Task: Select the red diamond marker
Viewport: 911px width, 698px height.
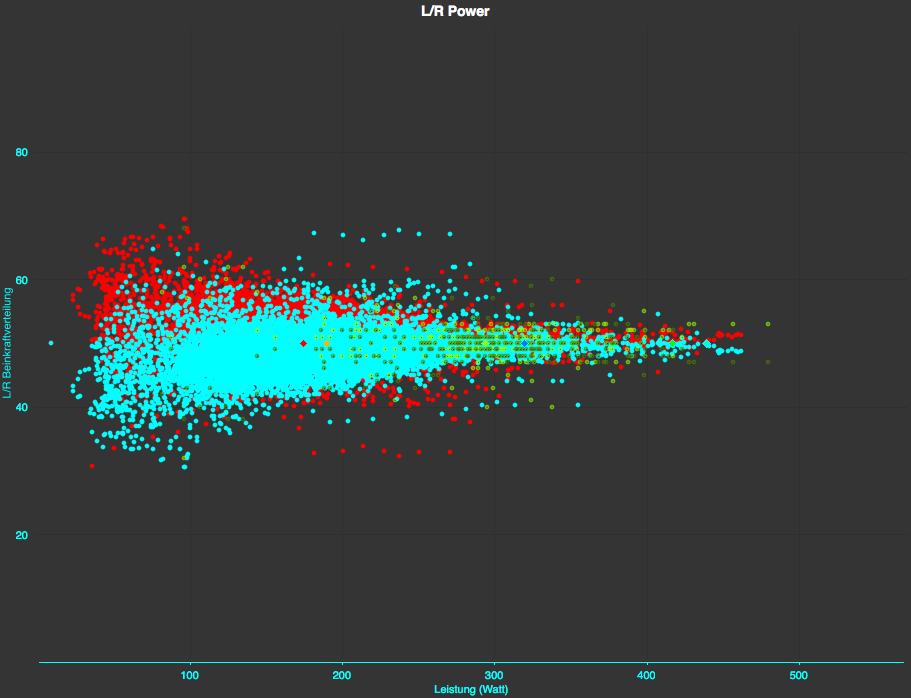Action: coord(303,343)
